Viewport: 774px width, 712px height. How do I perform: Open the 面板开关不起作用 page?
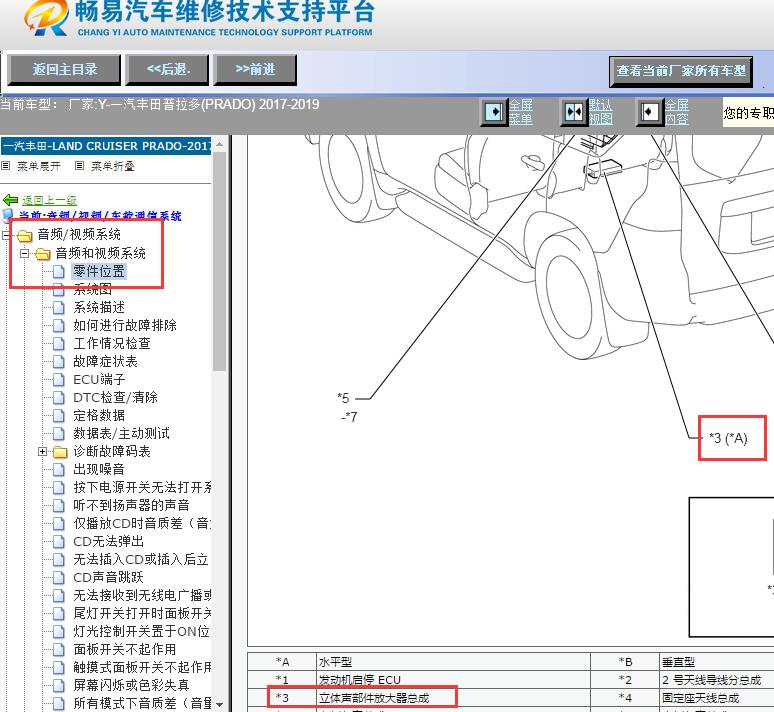pyautogui.click(x=125, y=649)
